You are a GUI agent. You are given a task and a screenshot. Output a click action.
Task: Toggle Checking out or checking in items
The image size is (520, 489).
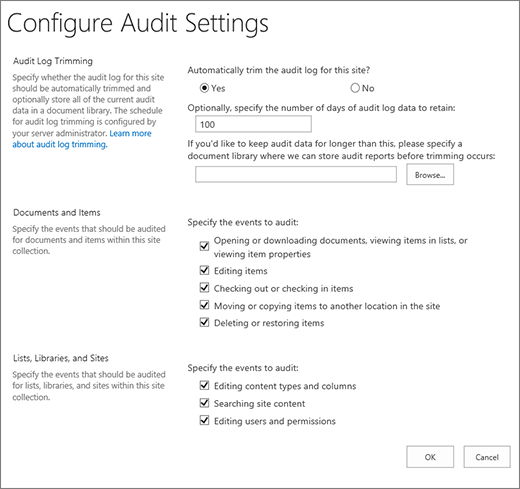pyautogui.click(x=204, y=288)
